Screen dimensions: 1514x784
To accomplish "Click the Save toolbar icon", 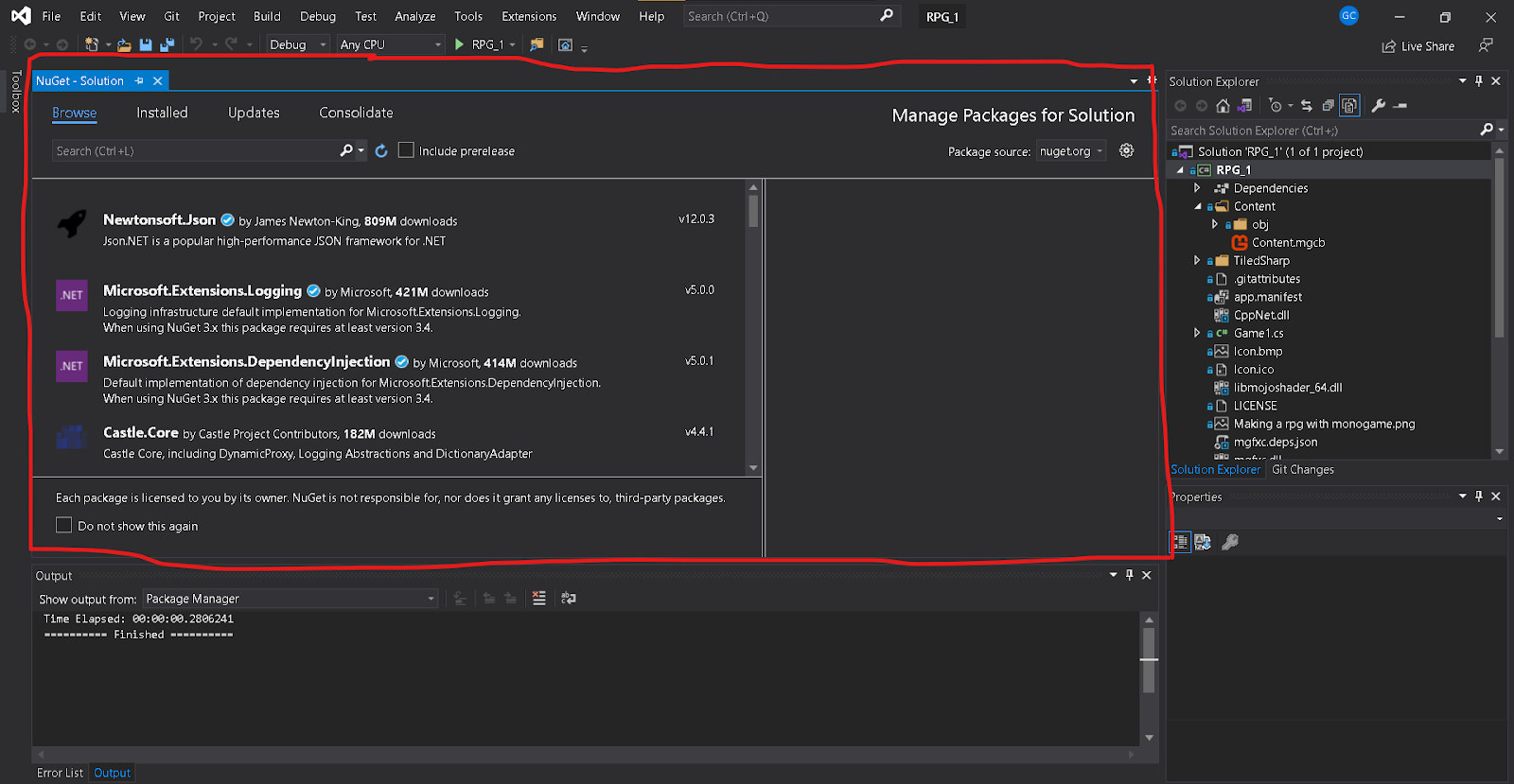I will 146,44.
